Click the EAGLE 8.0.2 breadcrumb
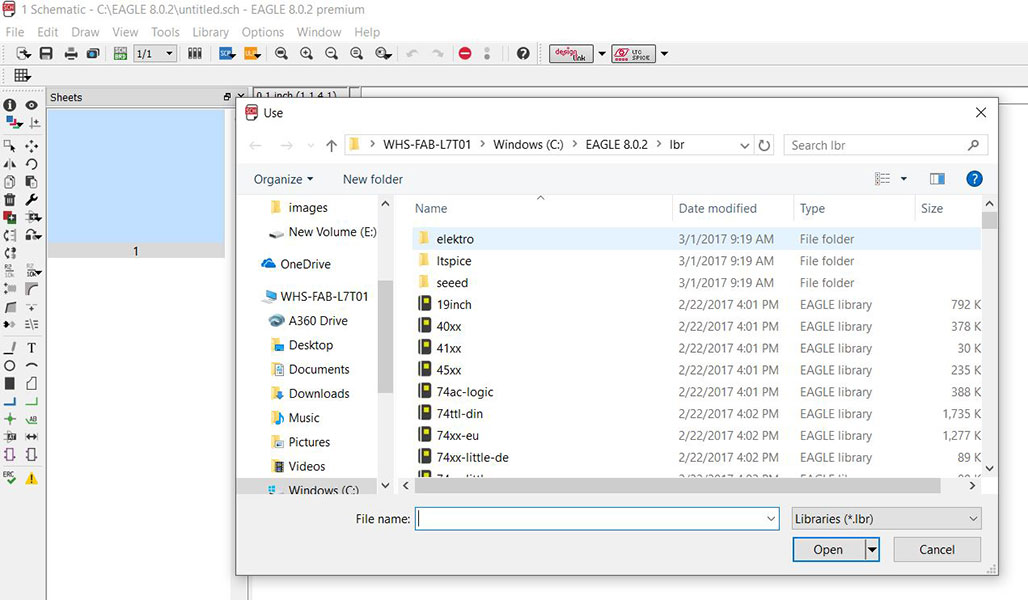This screenshot has height=600, width=1028. point(616,145)
